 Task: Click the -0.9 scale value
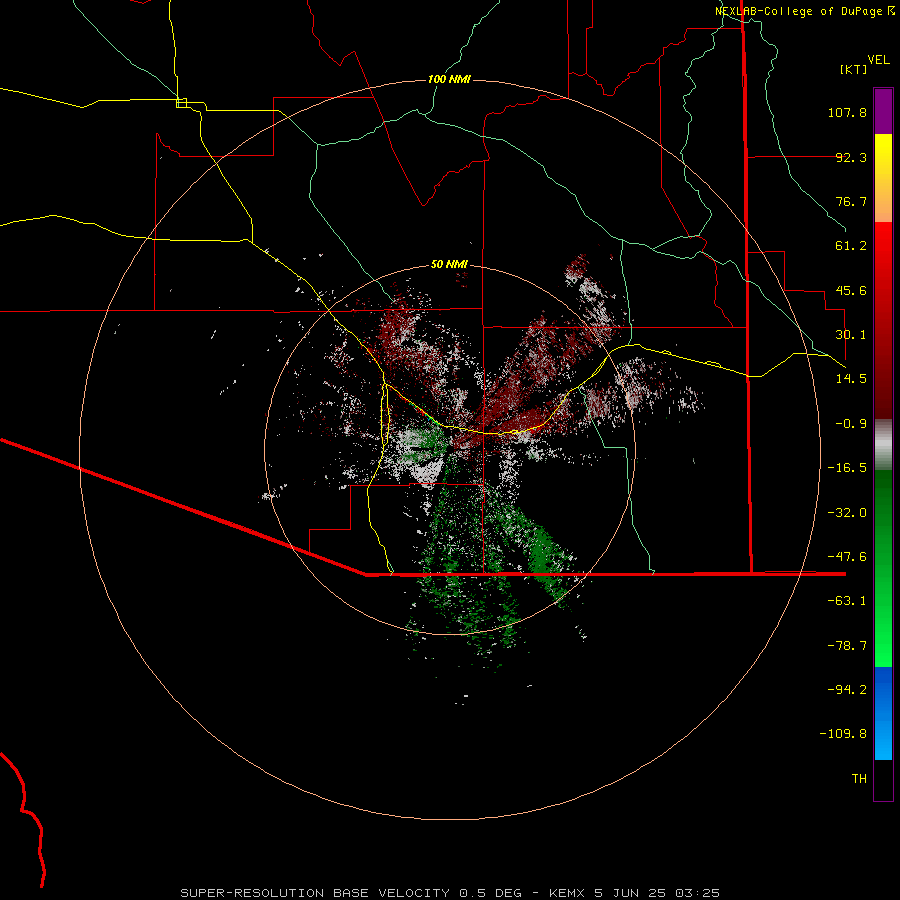(851, 424)
